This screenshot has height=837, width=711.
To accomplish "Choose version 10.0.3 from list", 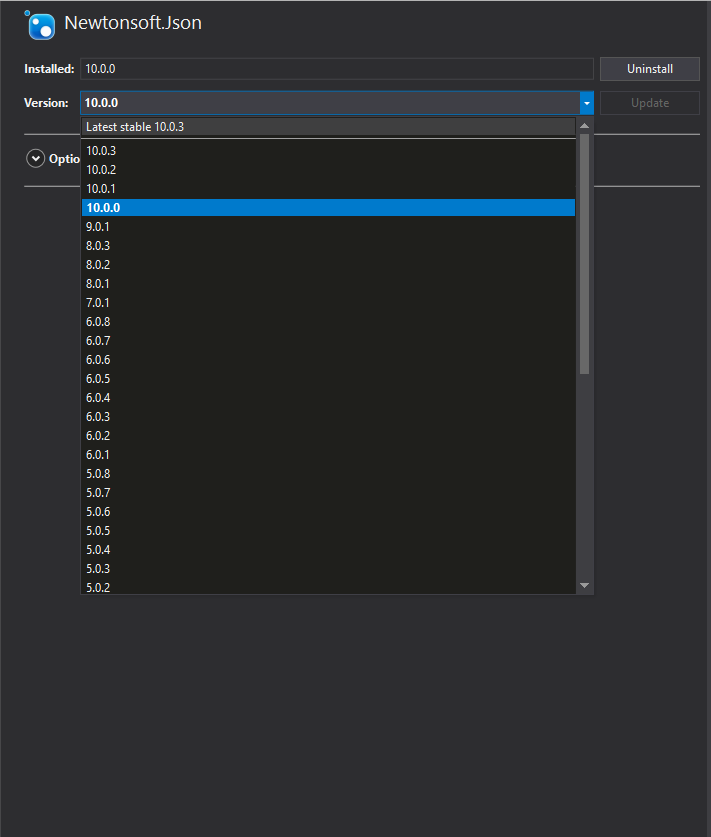I will (x=328, y=151).
